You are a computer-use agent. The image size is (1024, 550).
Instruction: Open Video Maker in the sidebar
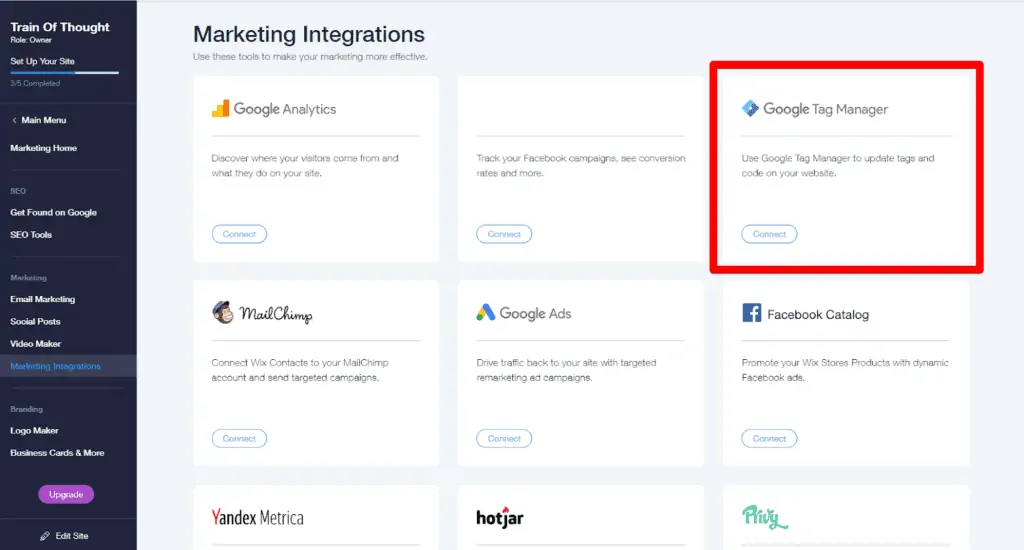(35, 344)
